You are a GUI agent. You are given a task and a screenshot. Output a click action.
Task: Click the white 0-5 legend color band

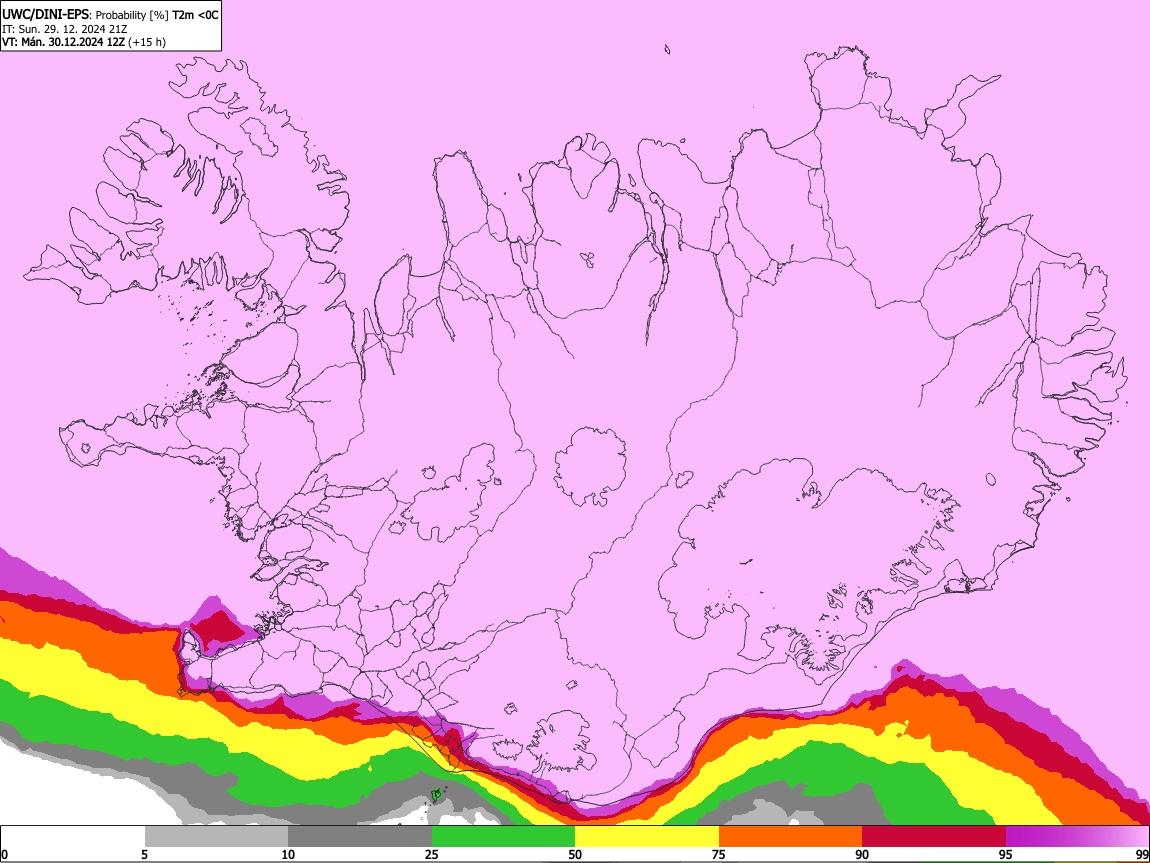pos(73,837)
